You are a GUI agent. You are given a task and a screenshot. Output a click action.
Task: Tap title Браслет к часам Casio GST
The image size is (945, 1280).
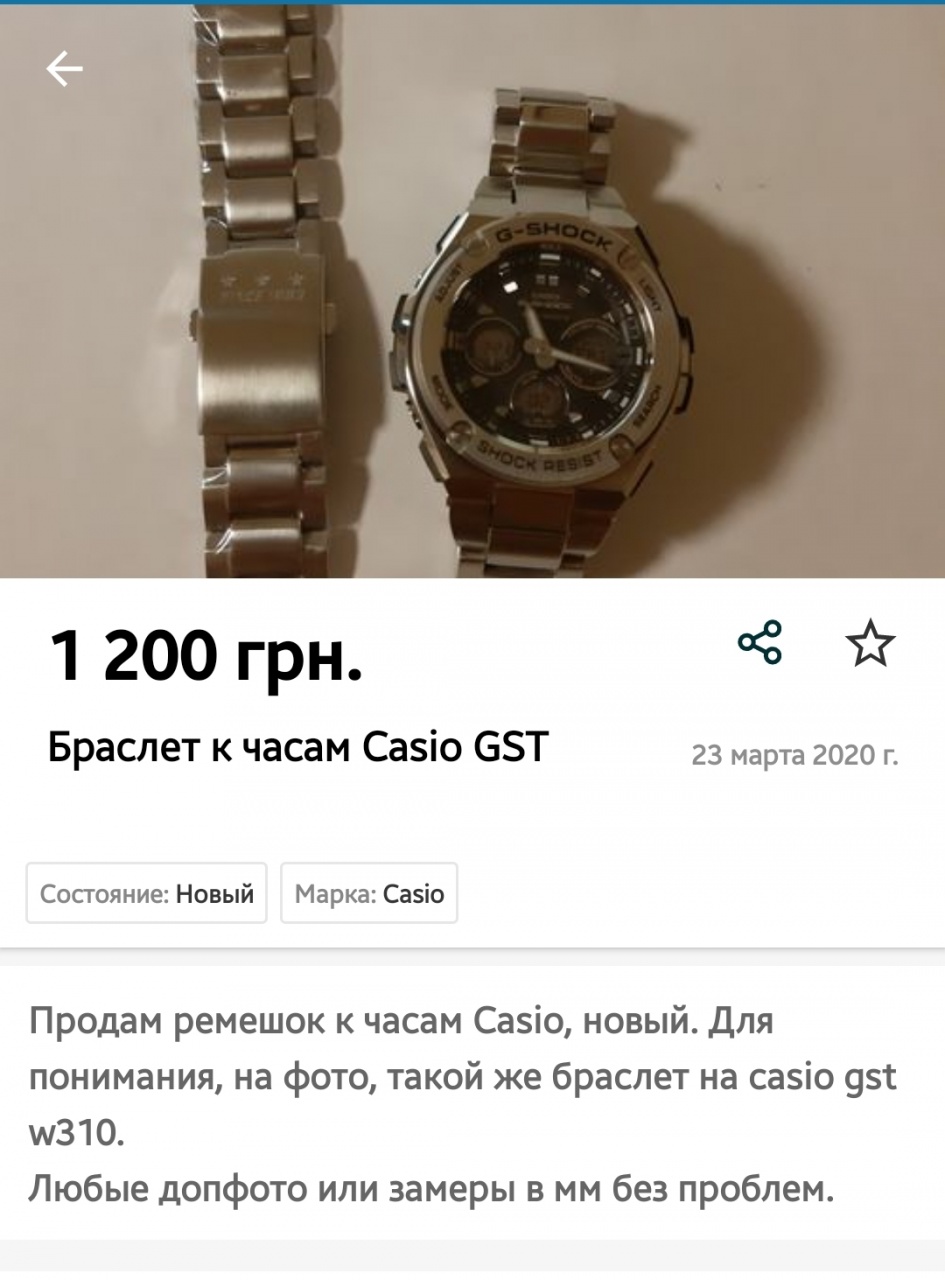point(299,747)
